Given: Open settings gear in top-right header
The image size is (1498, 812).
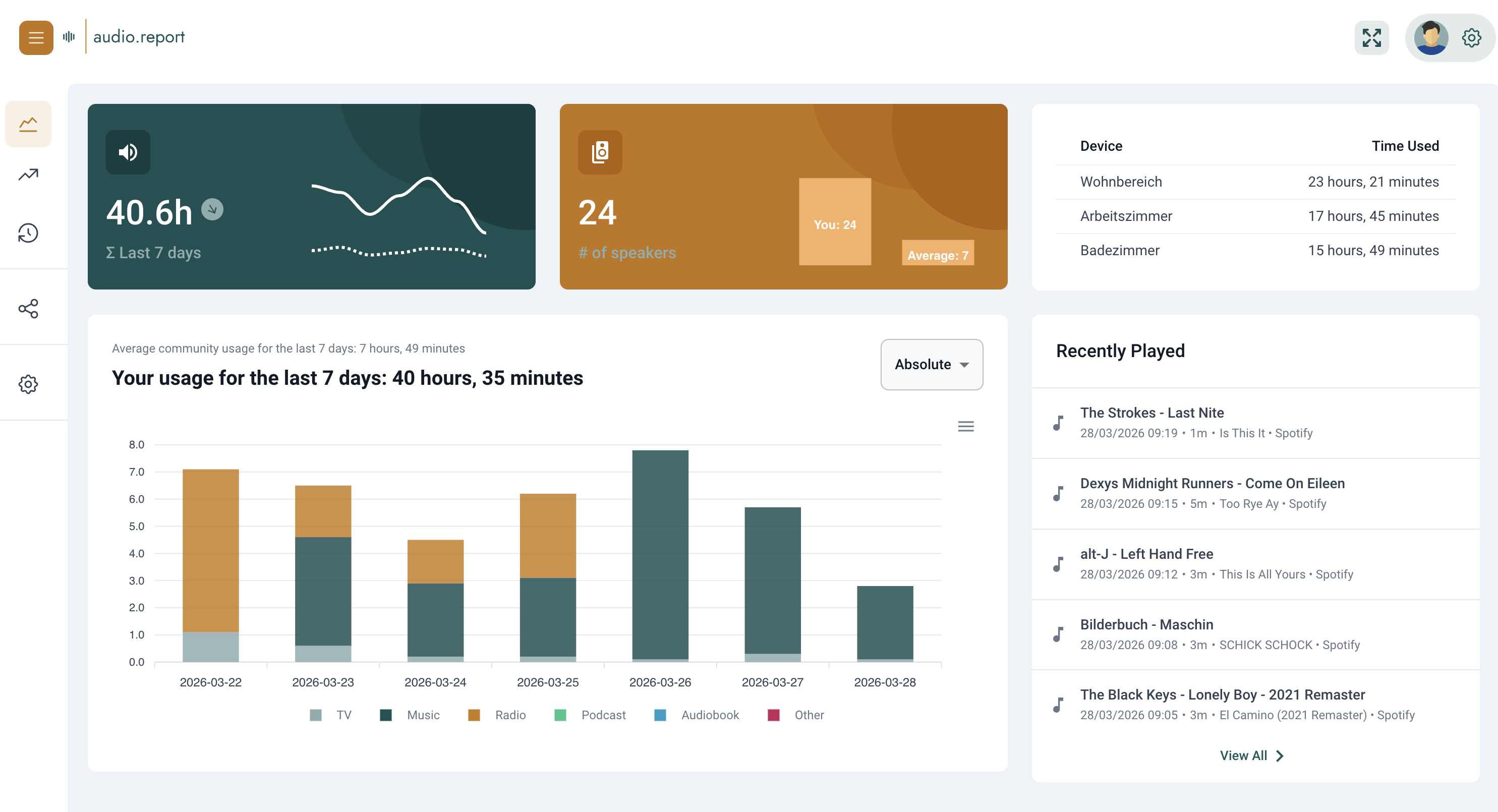Looking at the screenshot, I should coord(1471,38).
